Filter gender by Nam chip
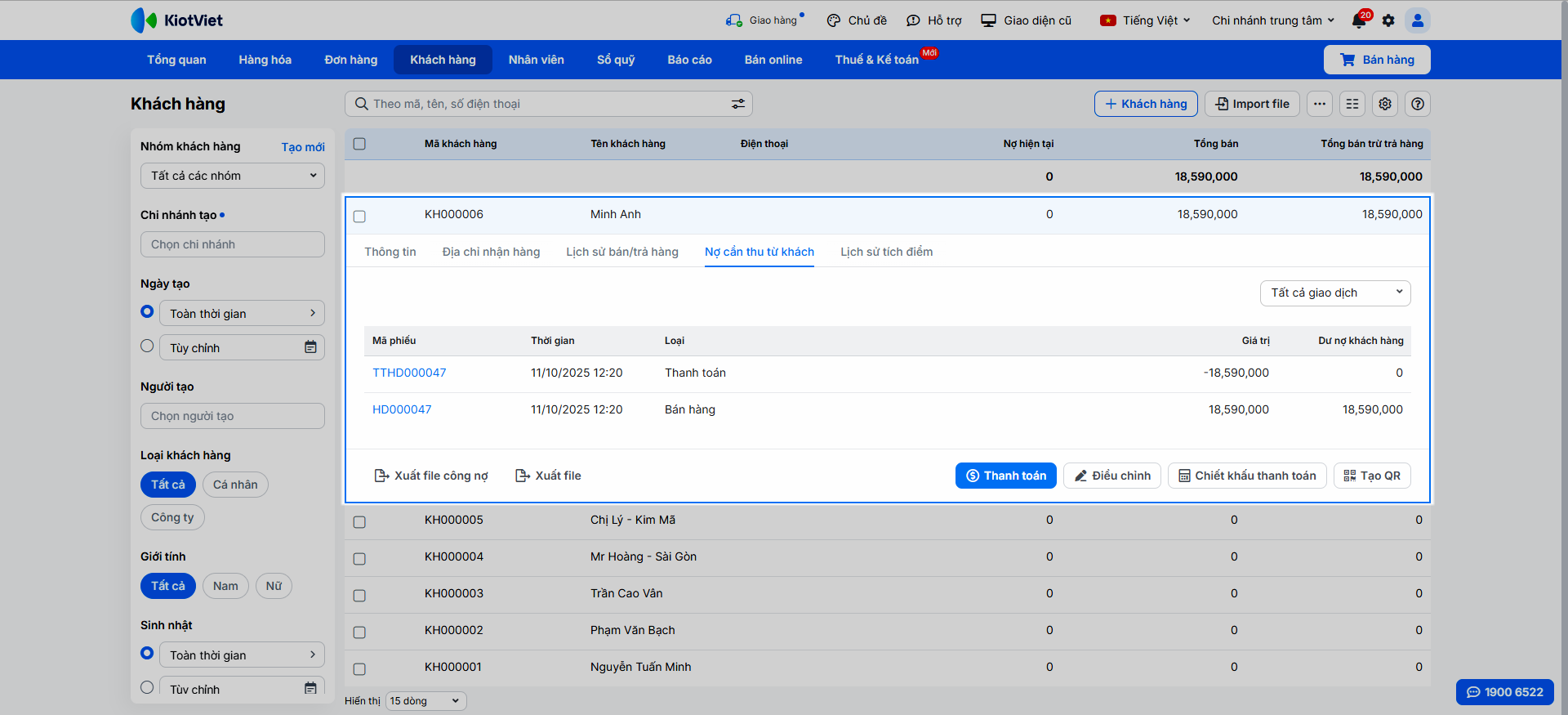The width and height of the screenshot is (1568, 715). click(225, 586)
